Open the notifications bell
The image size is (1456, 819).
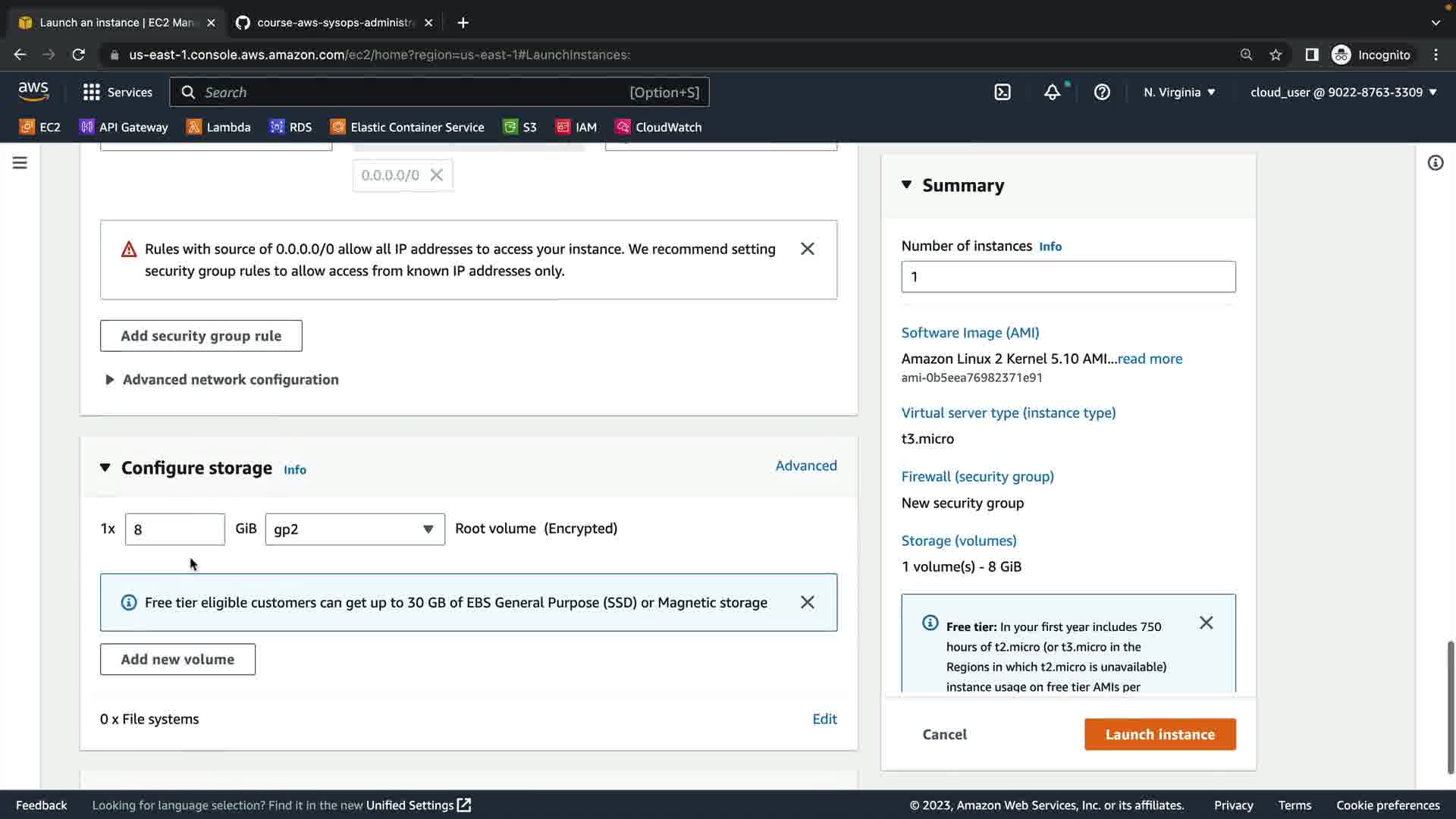pyautogui.click(x=1052, y=93)
